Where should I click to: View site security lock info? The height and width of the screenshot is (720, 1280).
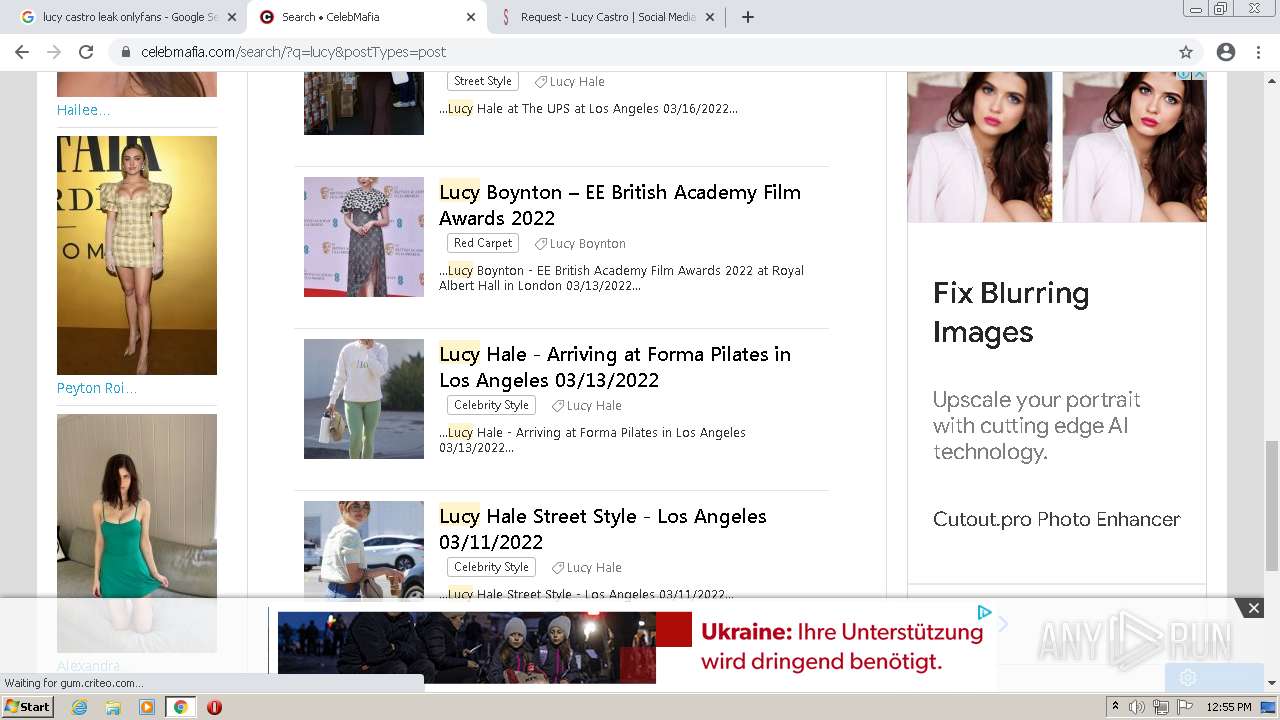pyautogui.click(x=126, y=52)
